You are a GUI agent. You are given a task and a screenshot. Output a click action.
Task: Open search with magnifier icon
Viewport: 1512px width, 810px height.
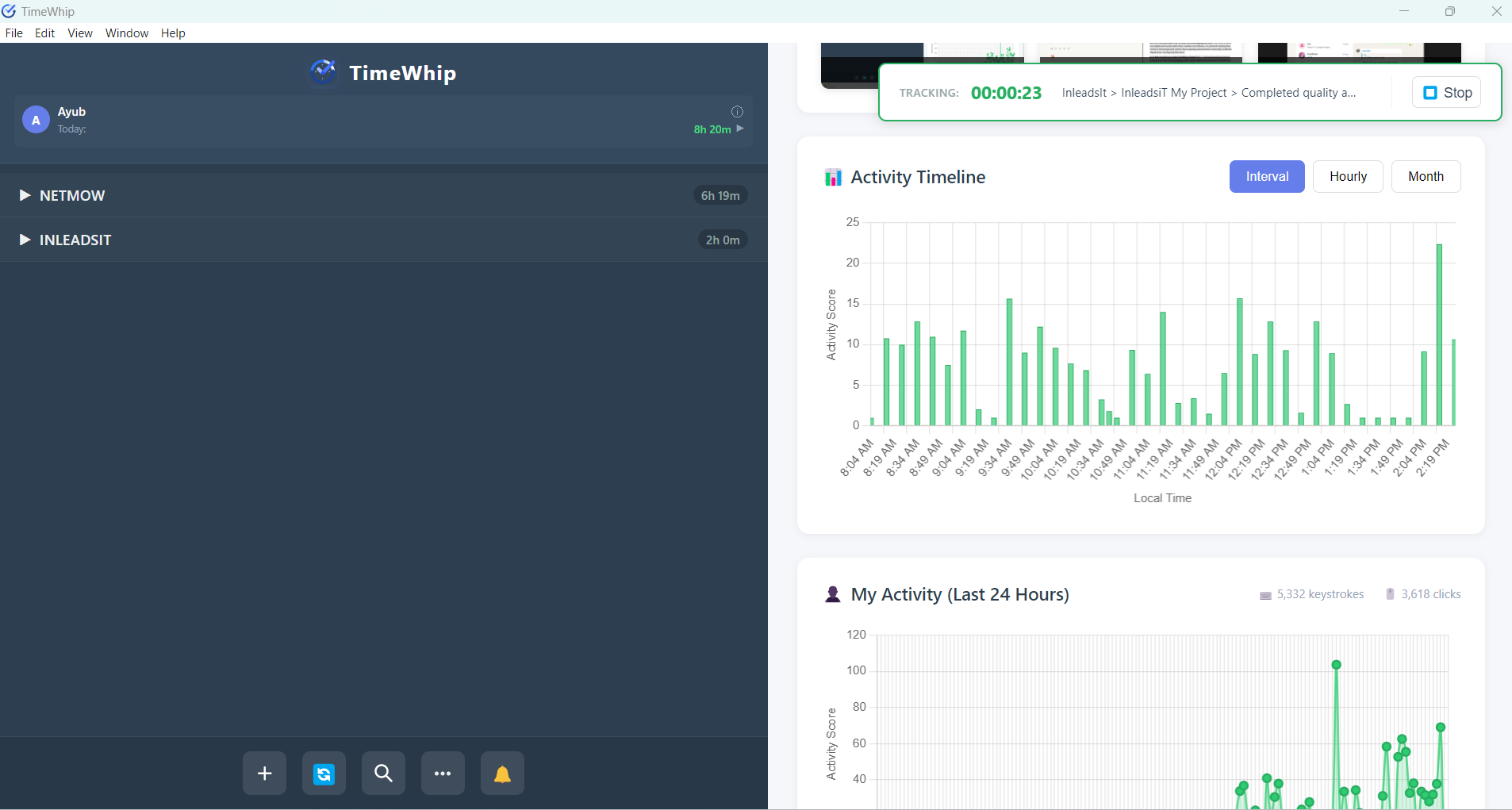(383, 773)
